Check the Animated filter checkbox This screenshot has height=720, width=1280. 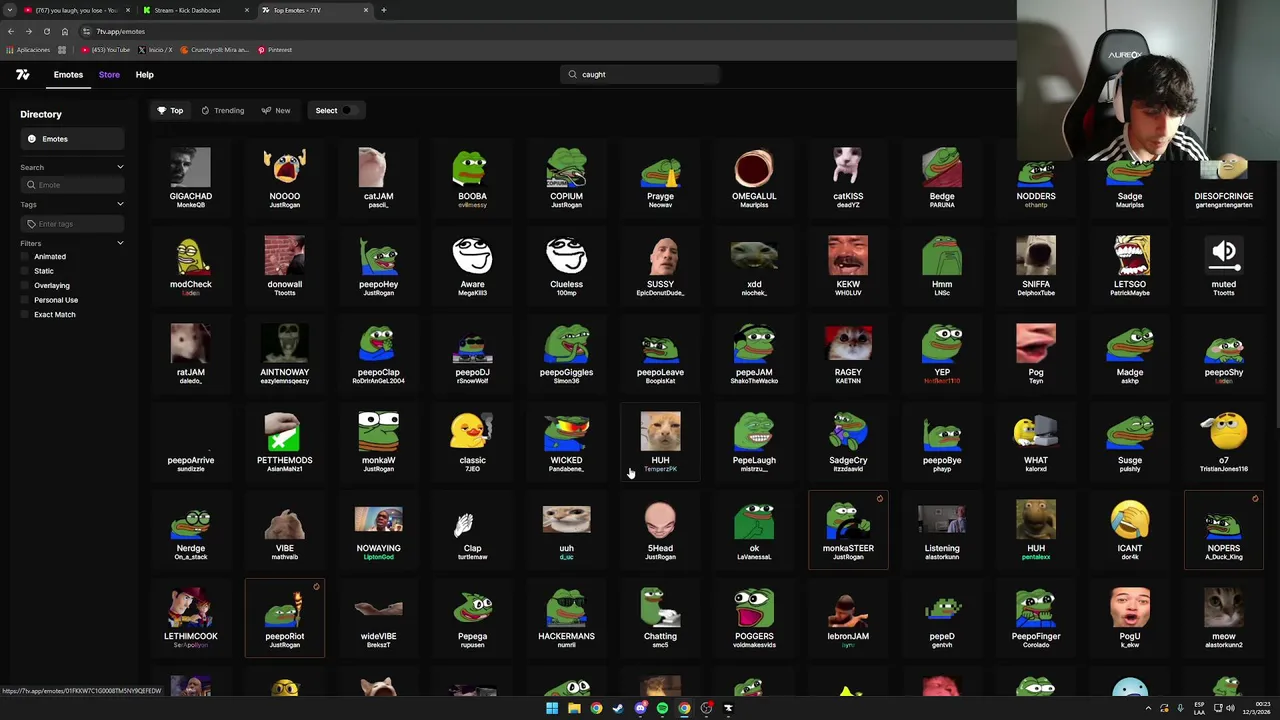(x=25, y=256)
